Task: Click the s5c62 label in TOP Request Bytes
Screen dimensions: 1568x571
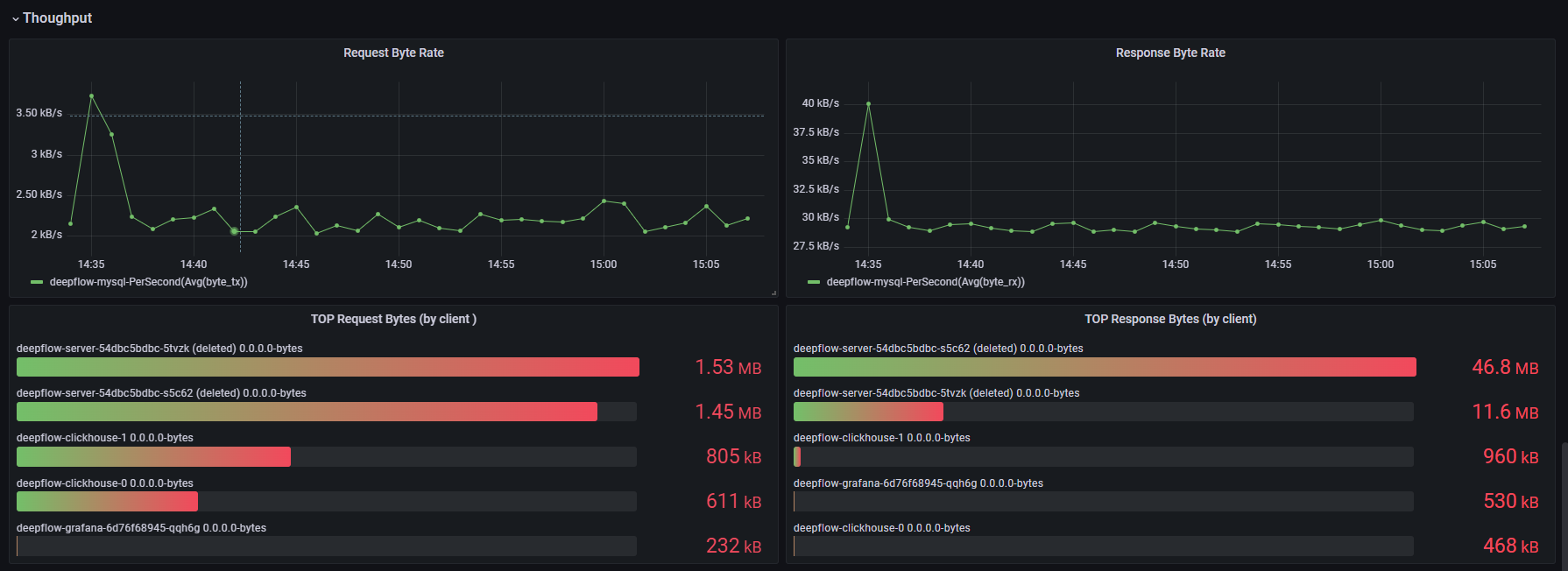Action: click(161, 393)
